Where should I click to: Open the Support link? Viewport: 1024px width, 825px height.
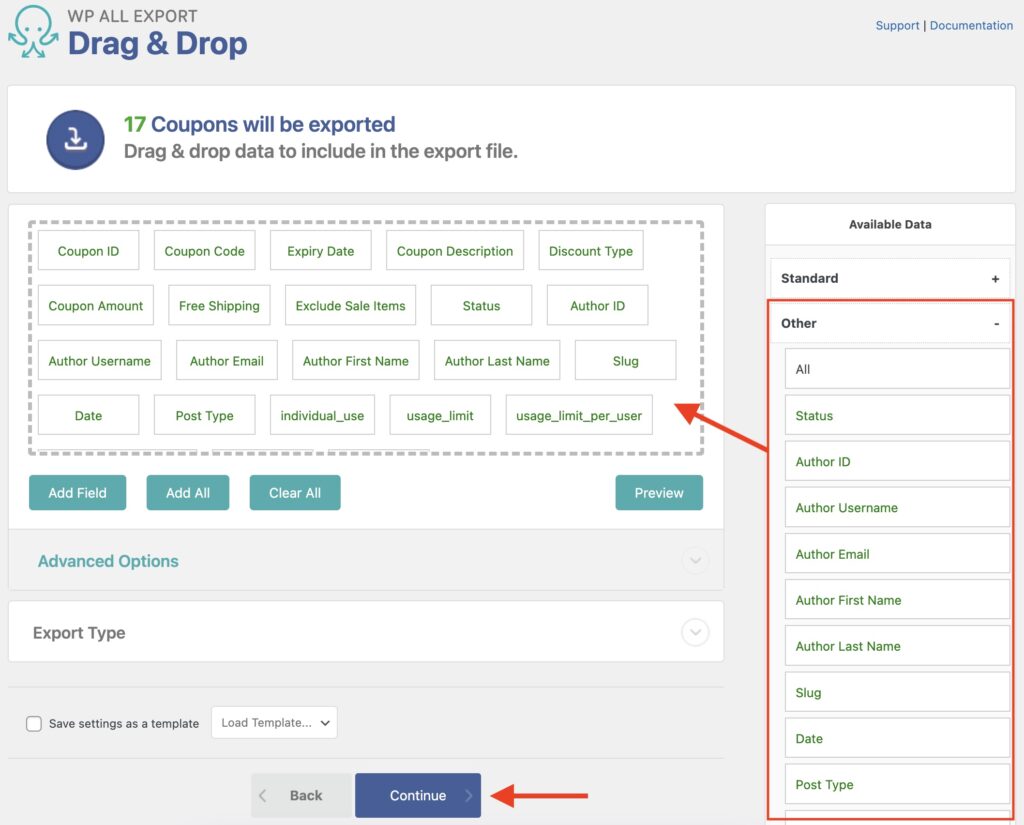(897, 25)
